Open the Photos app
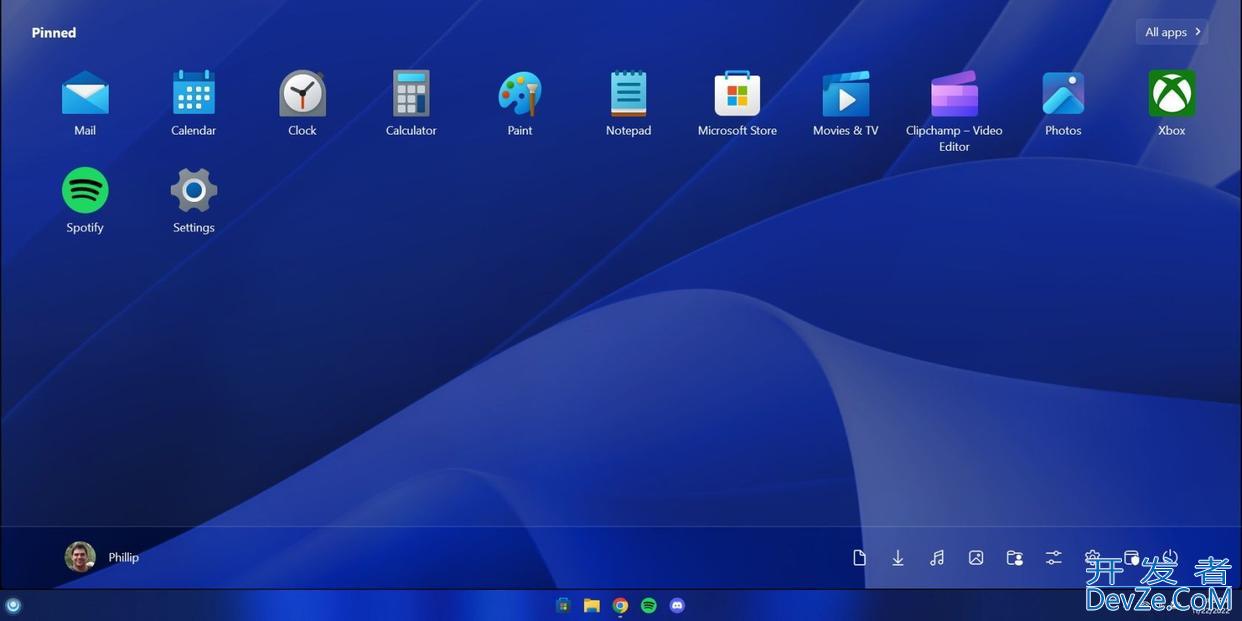1242x621 pixels. coord(1063,103)
